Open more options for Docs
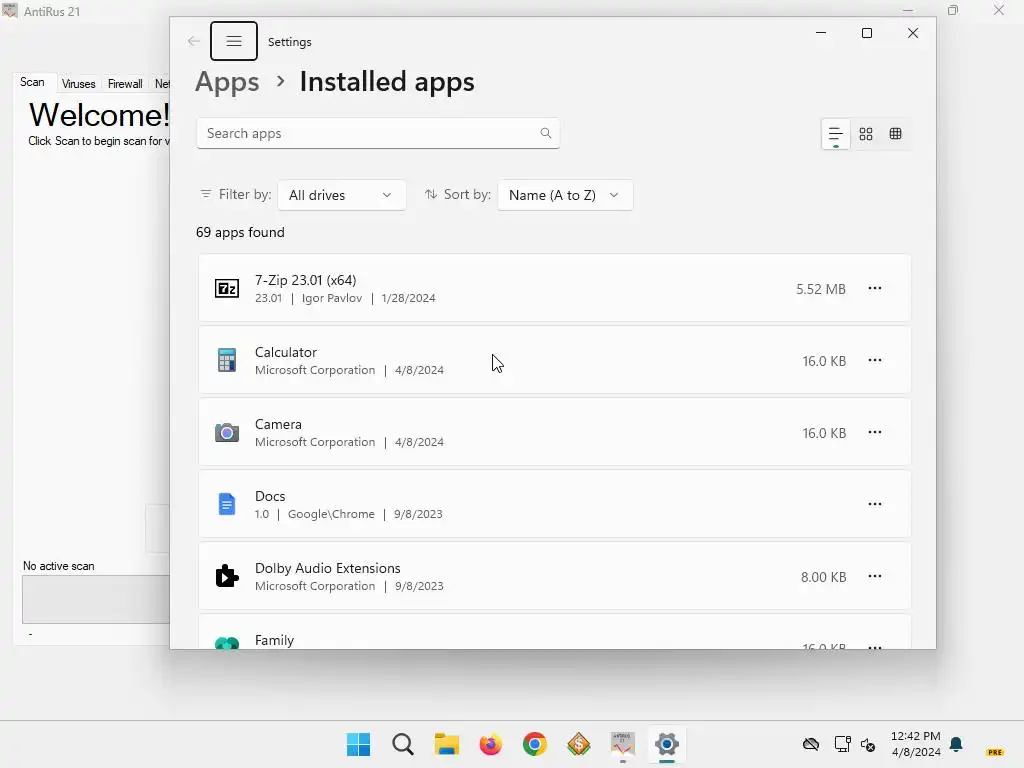Image resolution: width=1024 pixels, height=768 pixels. [875, 504]
